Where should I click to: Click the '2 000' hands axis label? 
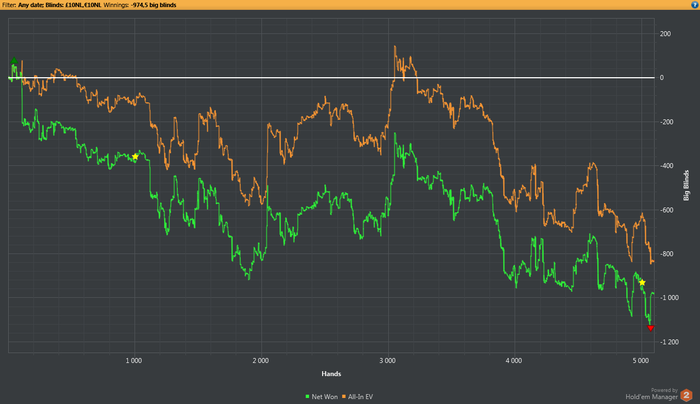[260, 361]
